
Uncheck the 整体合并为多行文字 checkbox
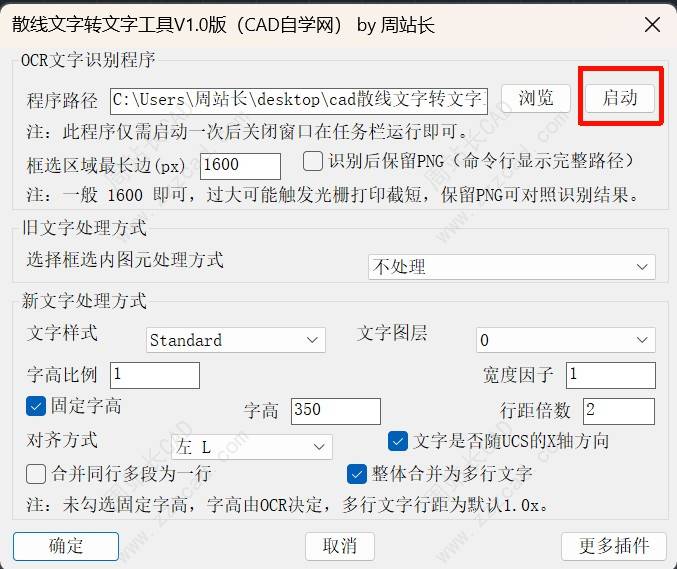click(x=357, y=474)
